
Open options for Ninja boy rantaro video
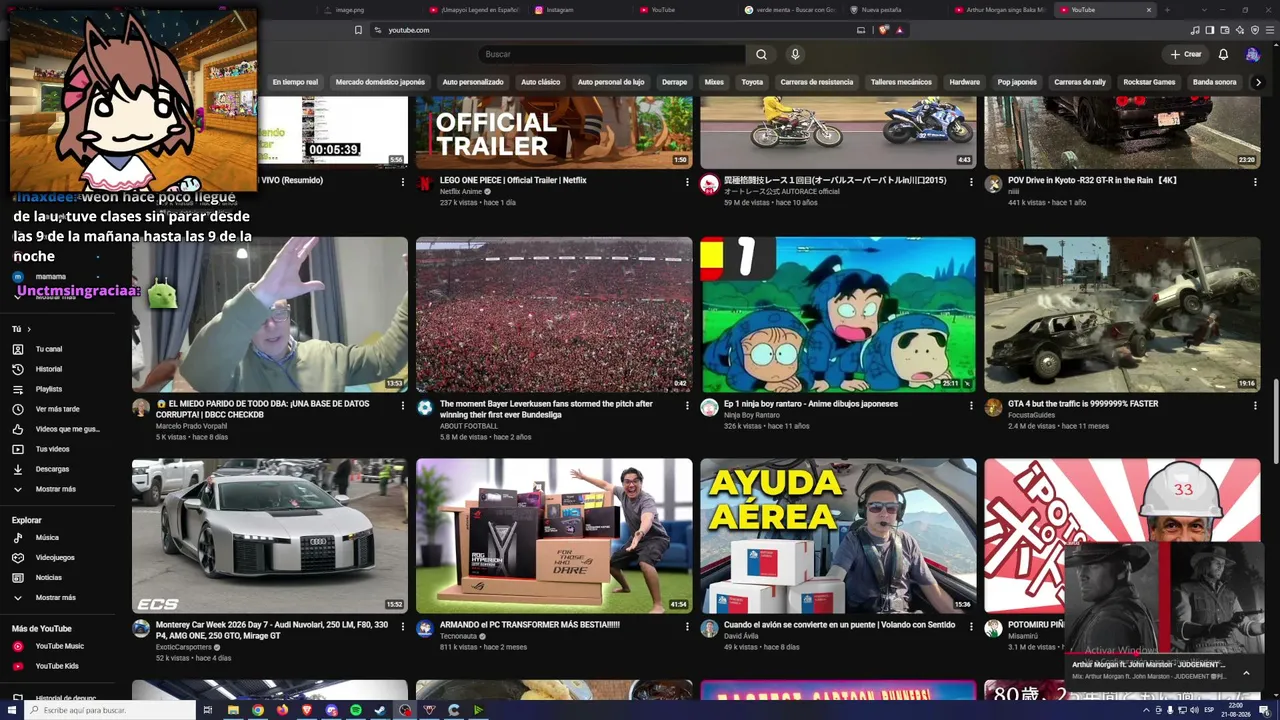pyautogui.click(x=971, y=405)
